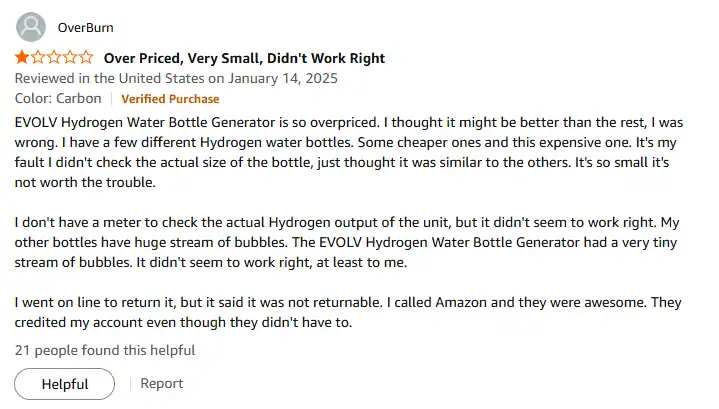Click the divider between Carbon and Verified Purchase
Image resolution: width=719 pixels, height=409 pixels.
[111, 99]
